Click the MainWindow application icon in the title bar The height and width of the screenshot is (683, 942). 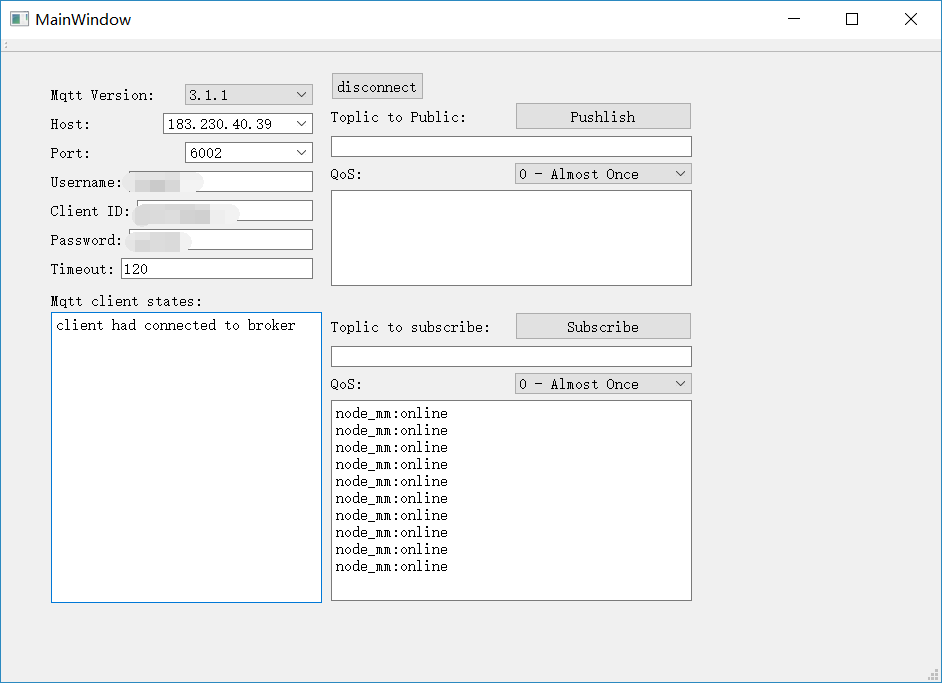(x=18, y=18)
